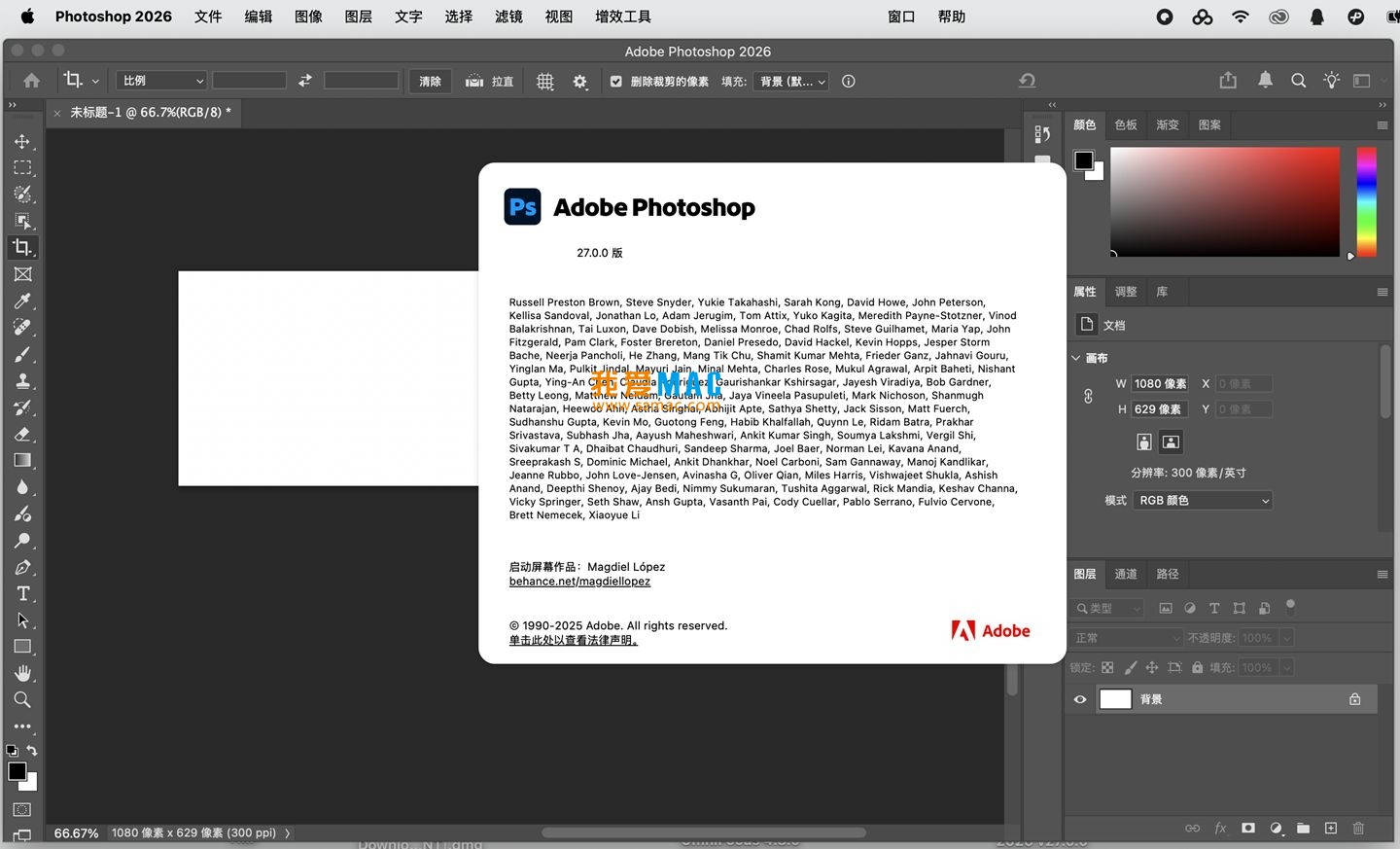This screenshot has width=1400, height=849.
Task: Select the Eraser tool
Action: pyautogui.click(x=22, y=434)
